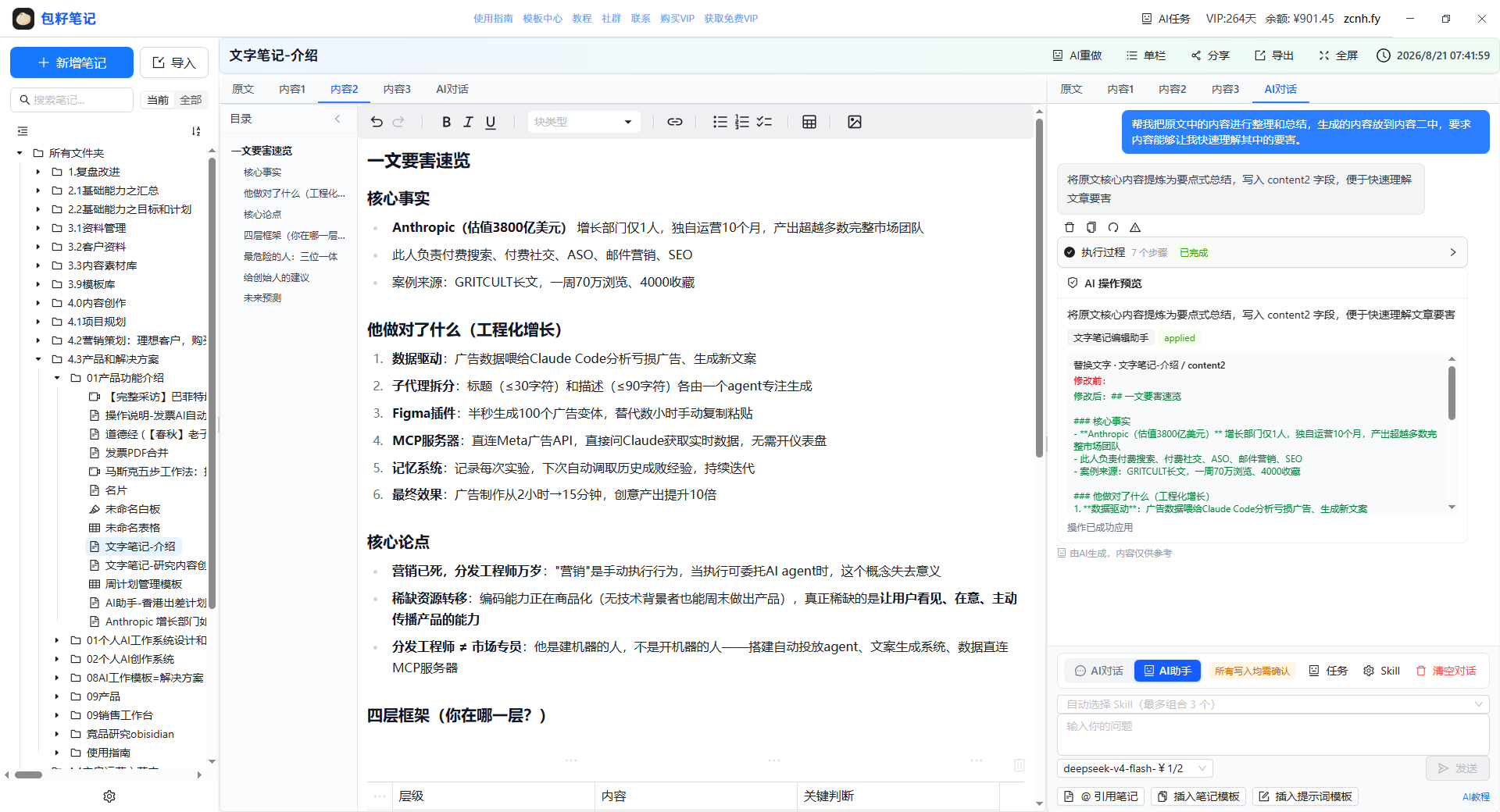Image resolution: width=1500 pixels, height=812 pixels.
Task: Switch to 单栏 single-column layout
Action: point(1146,55)
